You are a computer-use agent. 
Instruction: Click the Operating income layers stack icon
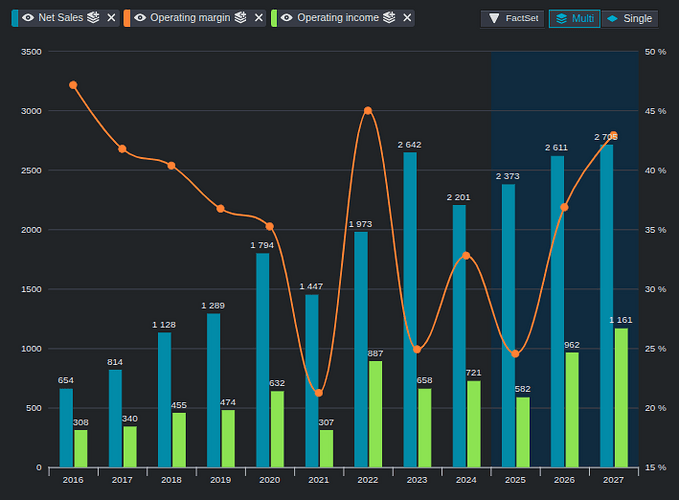coord(389,18)
